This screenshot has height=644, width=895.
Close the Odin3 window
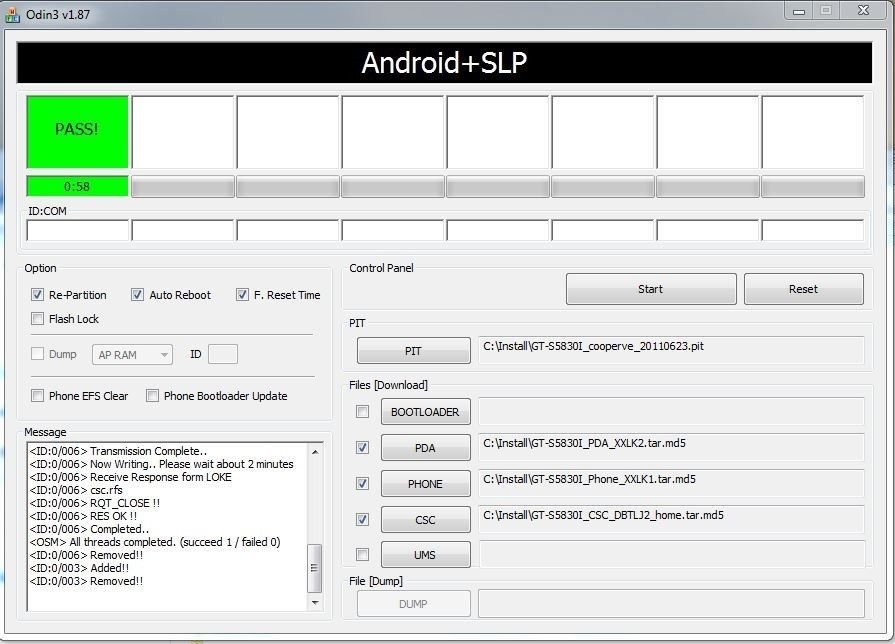click(x=863, y=11)
